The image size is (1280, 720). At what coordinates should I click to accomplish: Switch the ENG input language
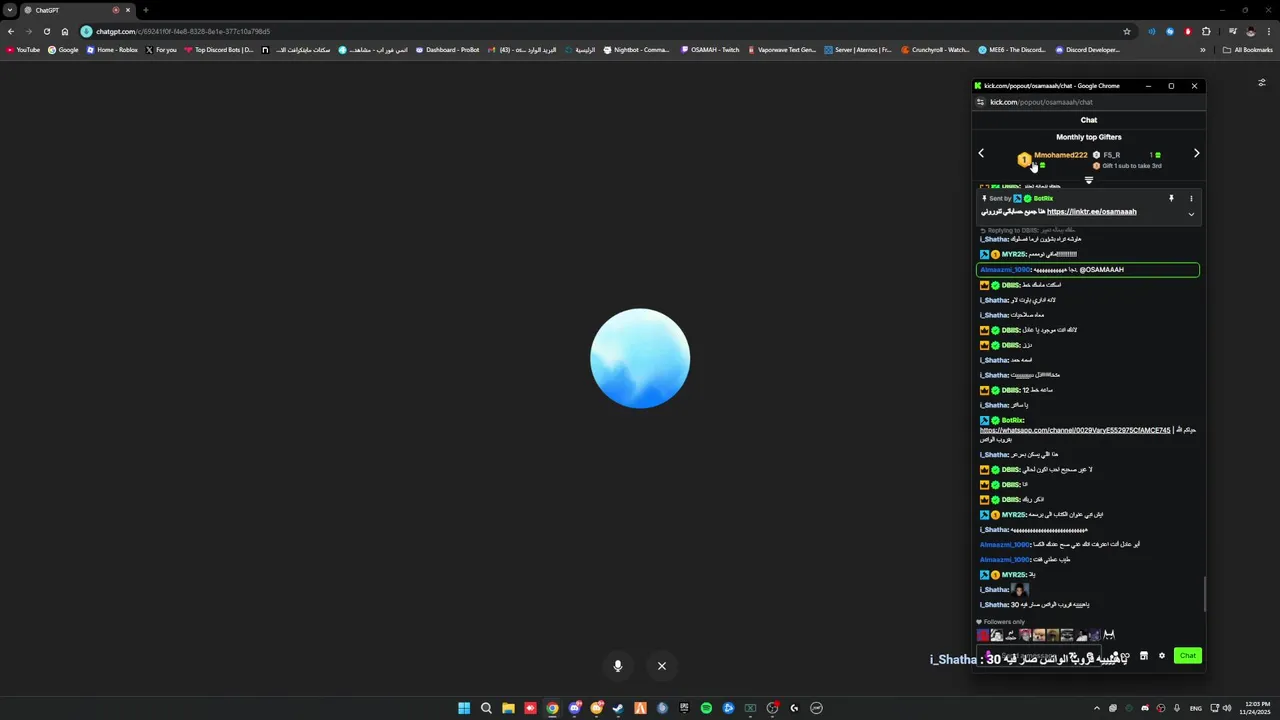[x=1195, y=708]
